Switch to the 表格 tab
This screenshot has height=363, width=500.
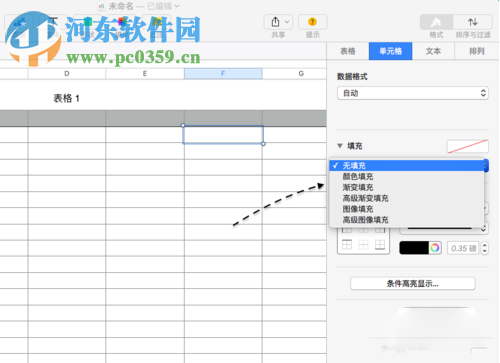pos(348,51)
